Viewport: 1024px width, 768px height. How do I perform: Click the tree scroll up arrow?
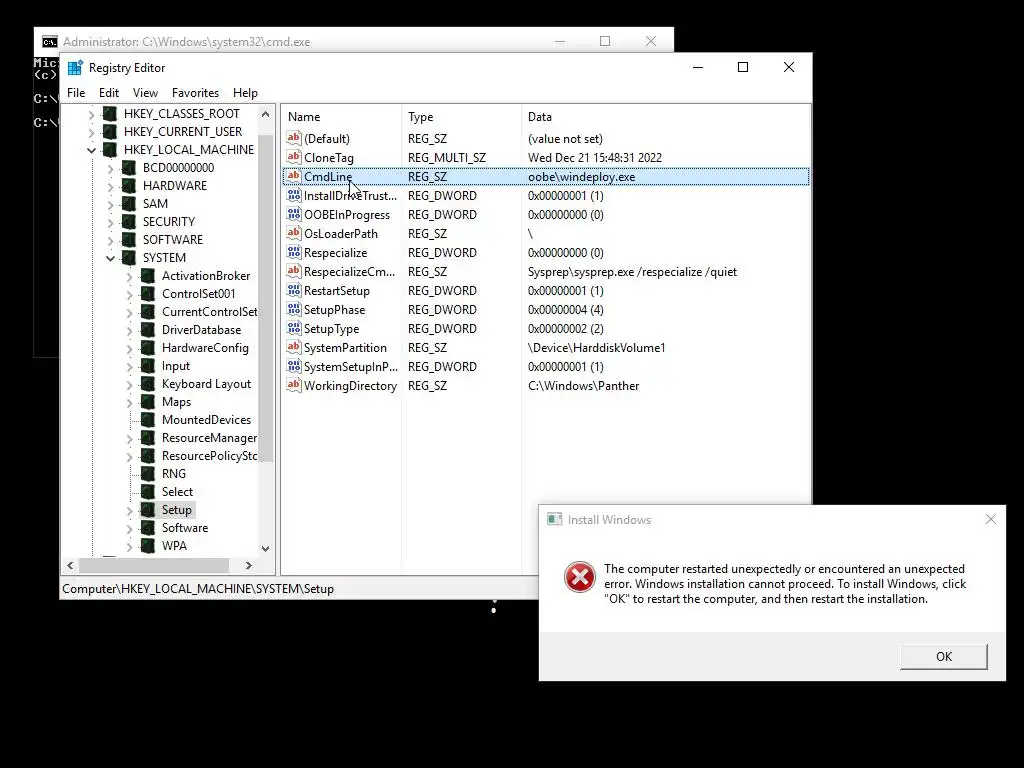click(265, 114)
